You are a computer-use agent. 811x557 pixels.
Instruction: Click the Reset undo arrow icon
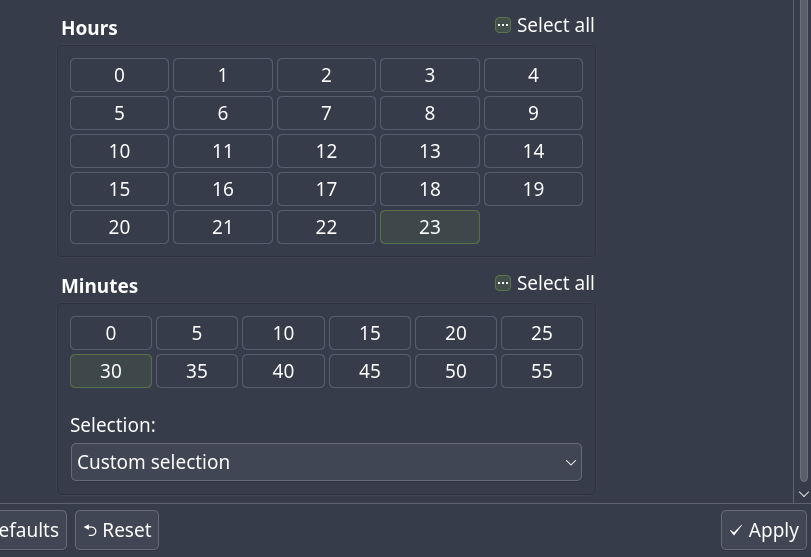pyautogui.click(x=90, y=530)
